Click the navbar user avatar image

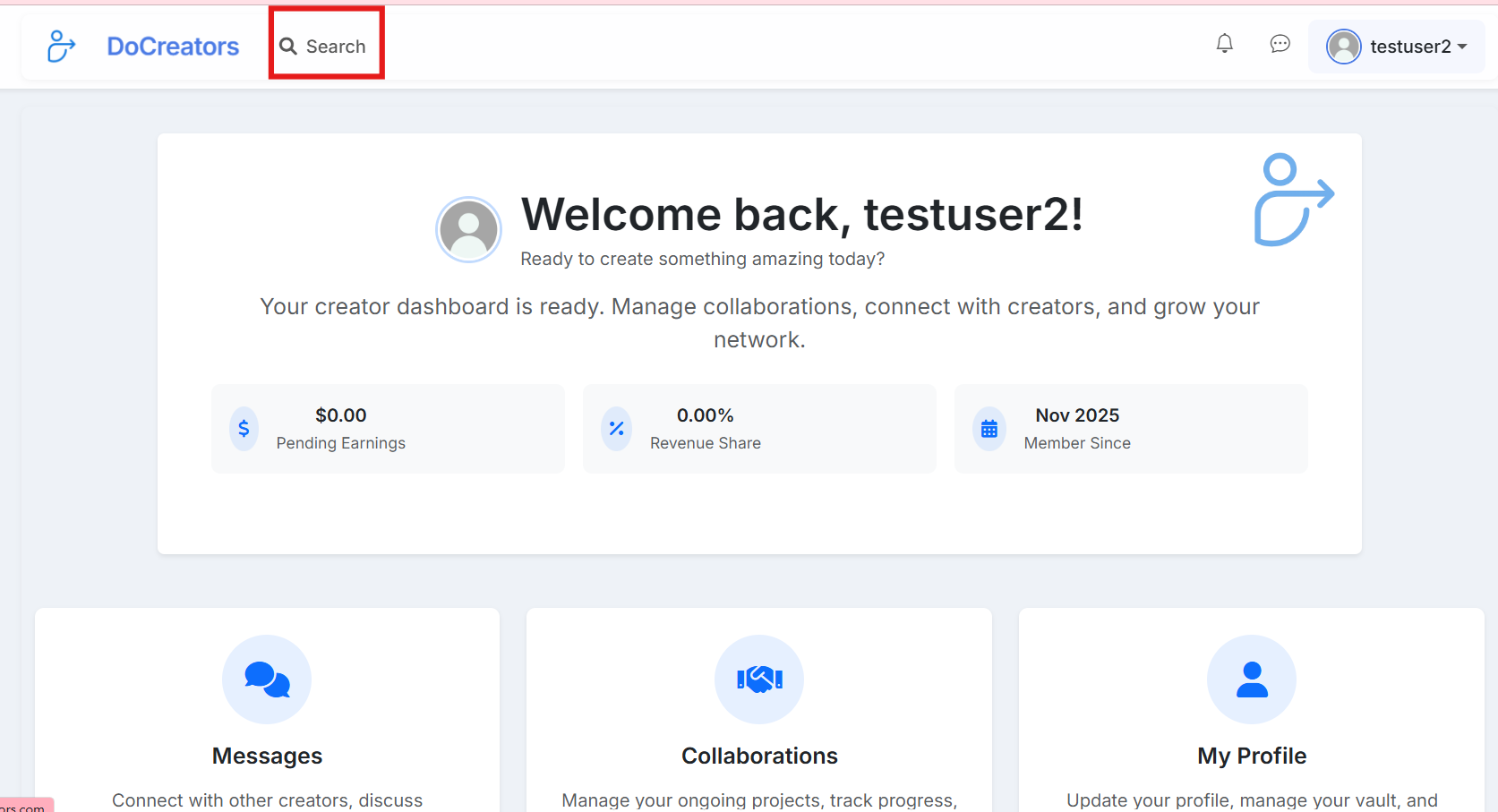pyautogui.click(x=1343, y=47)
